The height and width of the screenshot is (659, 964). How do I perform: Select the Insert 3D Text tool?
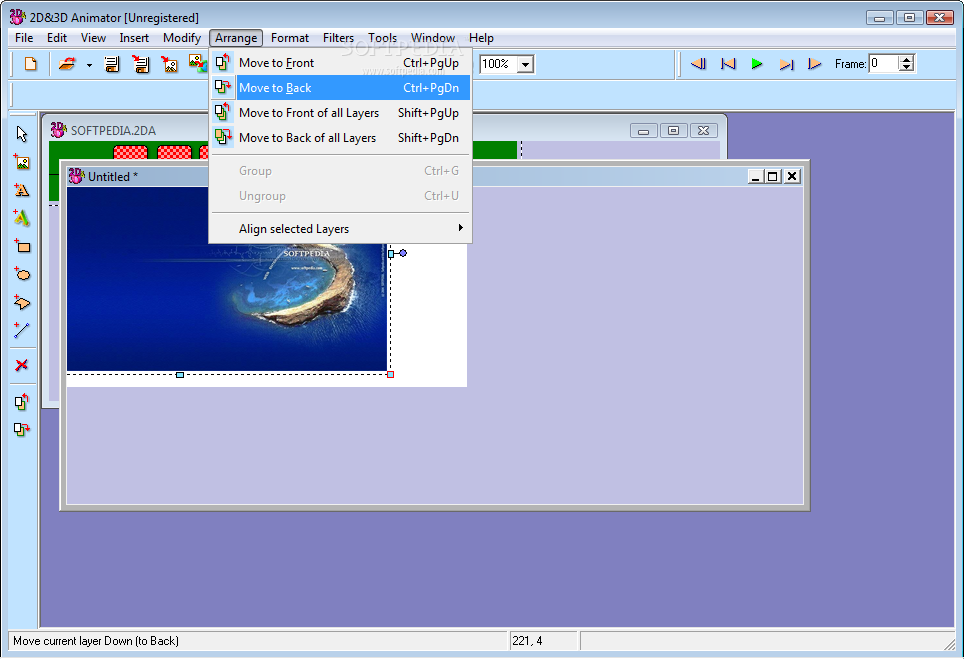22,218
